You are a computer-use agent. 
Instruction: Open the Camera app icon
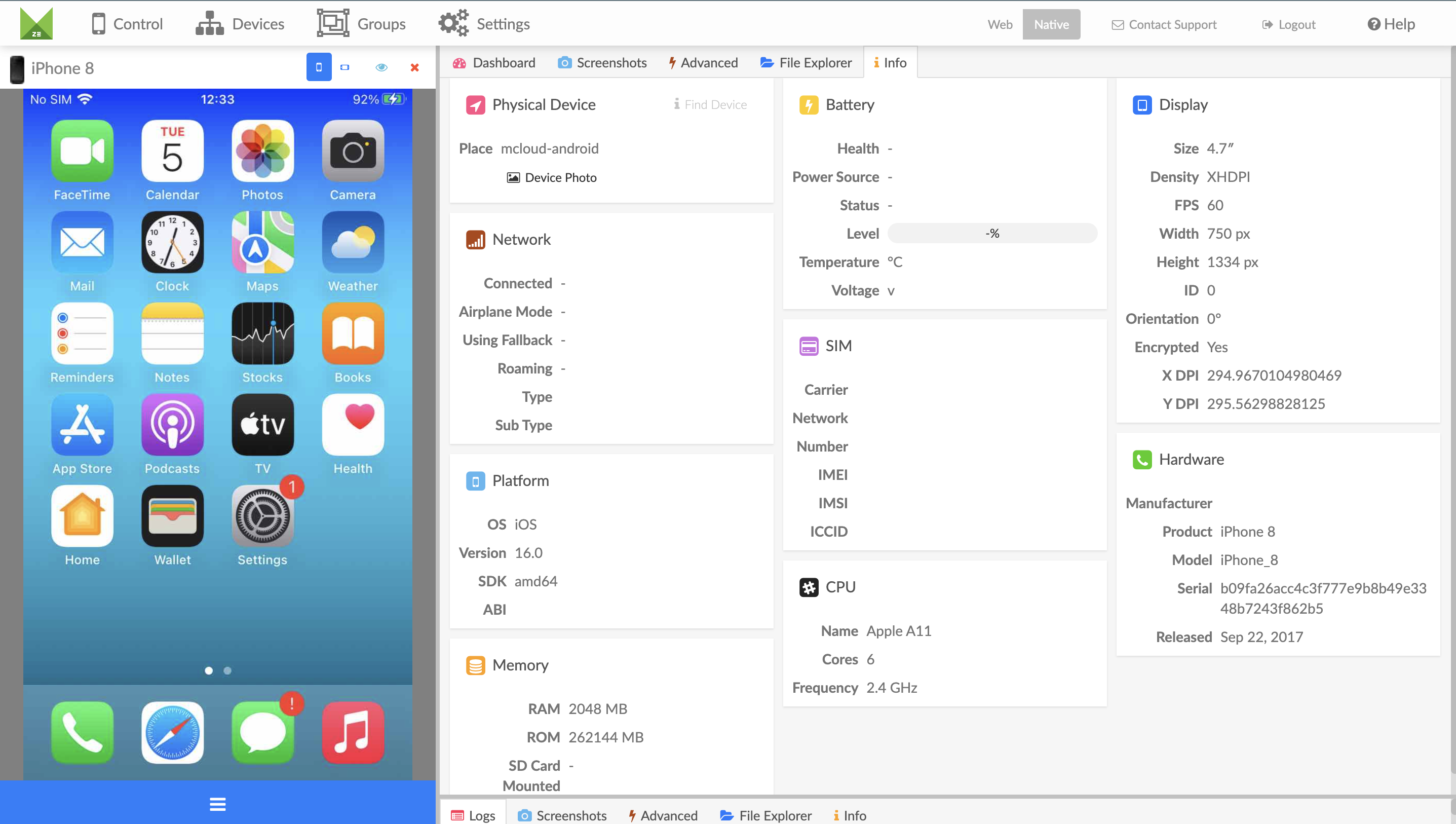tap(353, 151)
